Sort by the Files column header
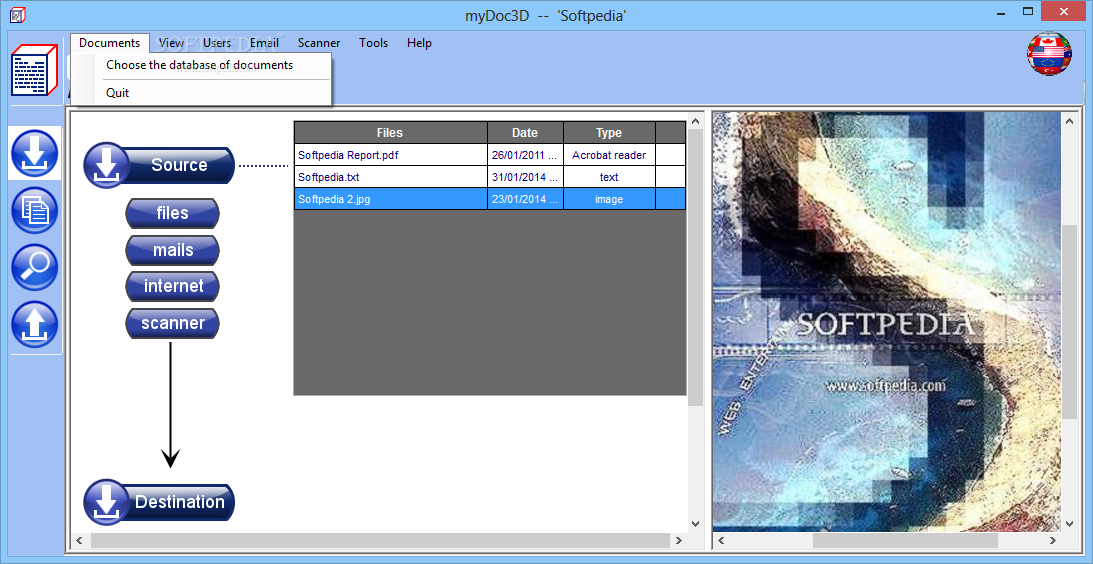Screen dimensions: 1093x564 pyautogui.click(x=390, y=132)
